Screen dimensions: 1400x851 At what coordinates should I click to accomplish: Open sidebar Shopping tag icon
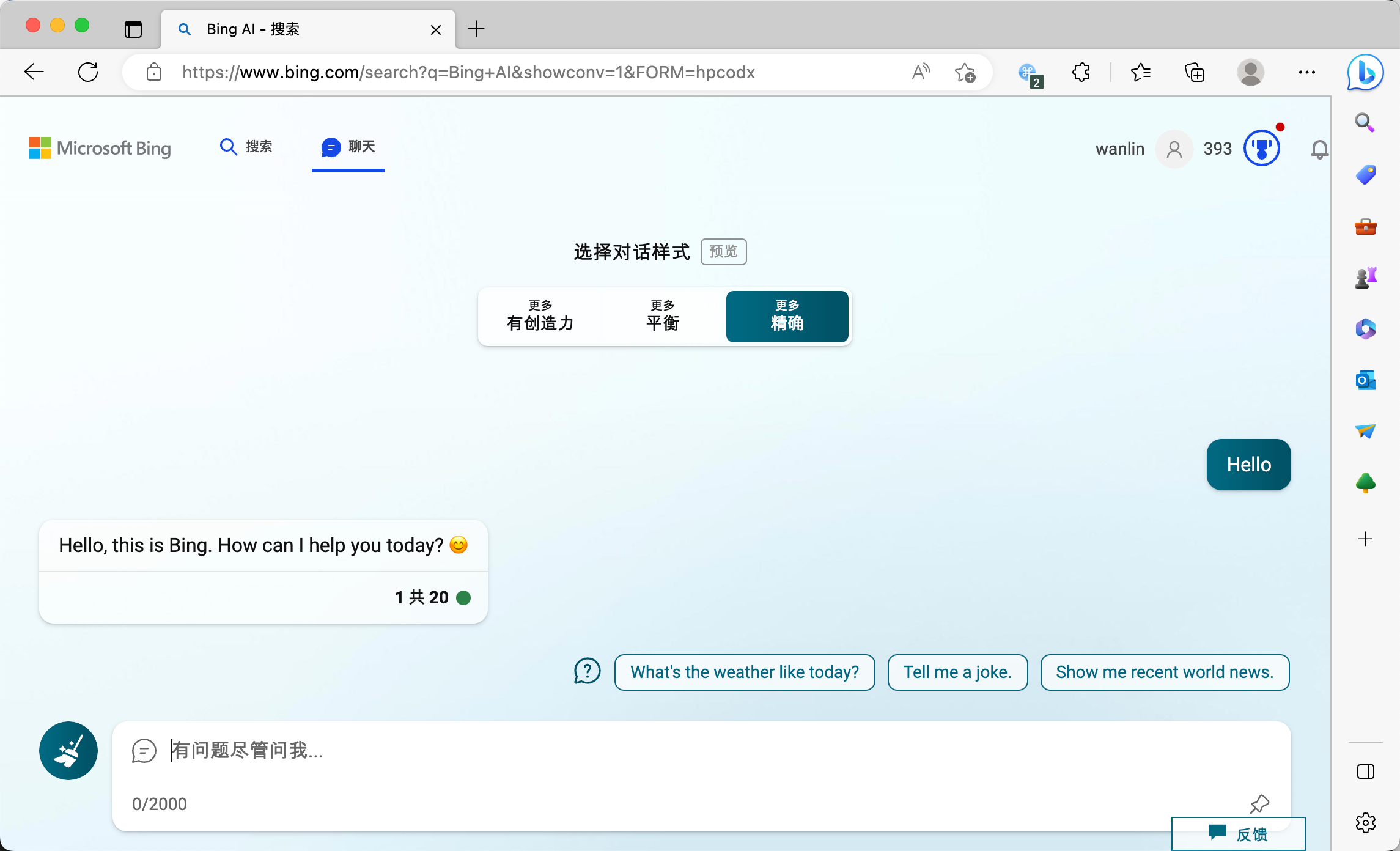click(x=1365, y=175)
